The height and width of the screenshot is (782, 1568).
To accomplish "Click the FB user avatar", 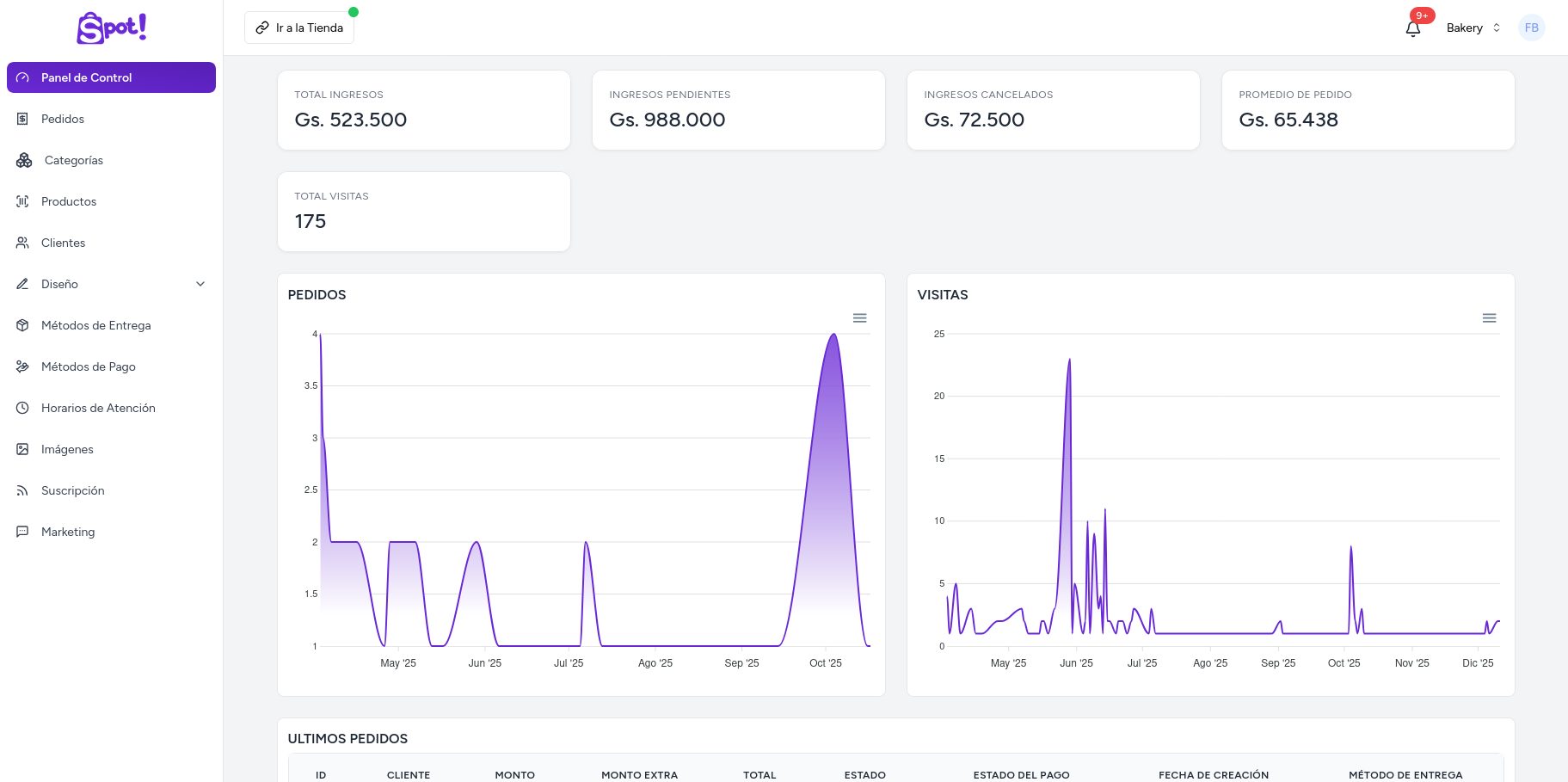I will click(x=1531, y=28).
